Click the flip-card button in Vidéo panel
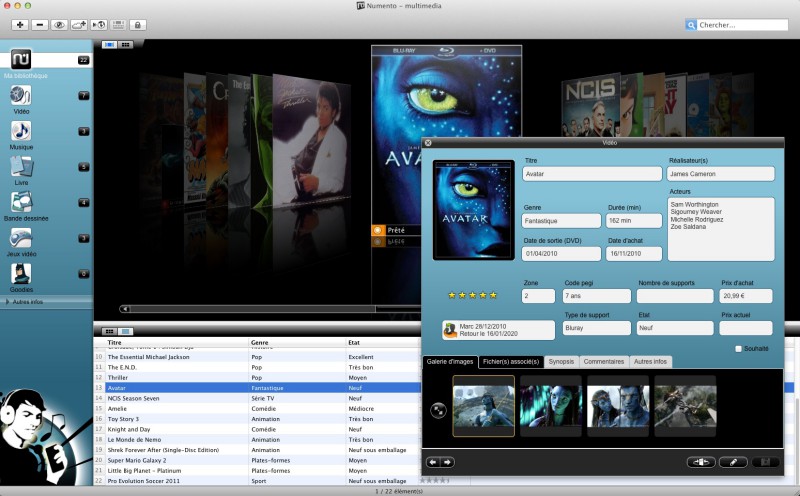Viewport: 800px width, 496px height. coord(701,462)
